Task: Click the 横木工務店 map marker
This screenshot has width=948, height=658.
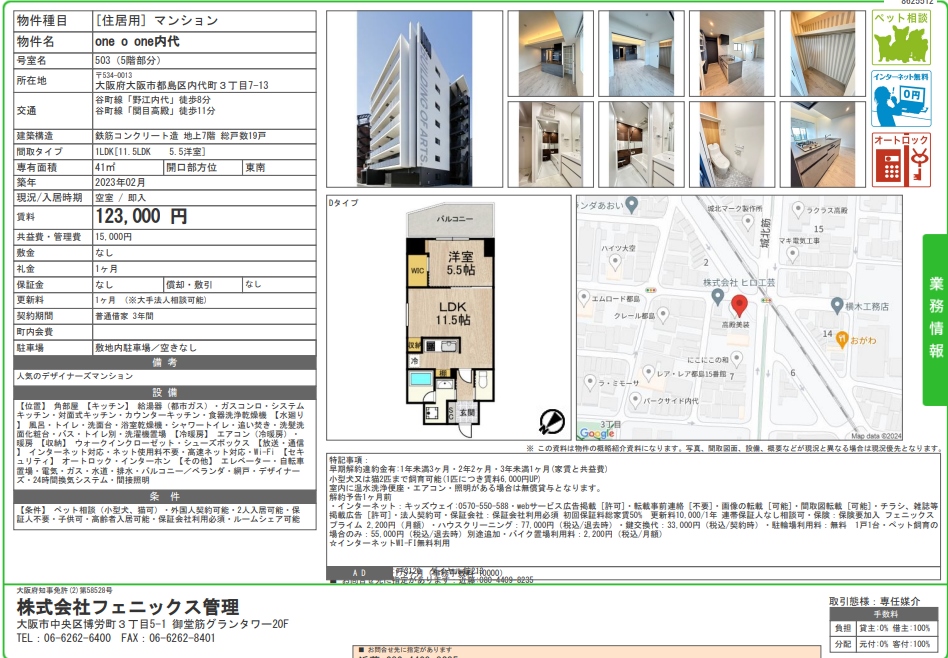Action: (836, 305)
